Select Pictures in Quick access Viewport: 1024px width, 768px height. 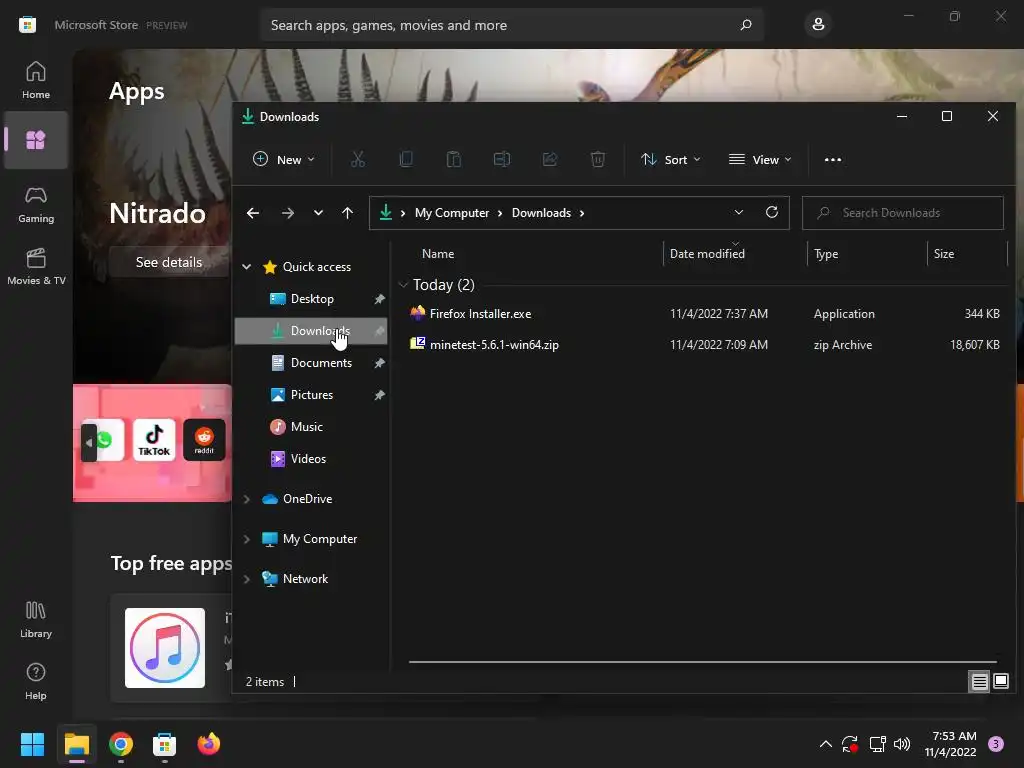tap(312, 394)
